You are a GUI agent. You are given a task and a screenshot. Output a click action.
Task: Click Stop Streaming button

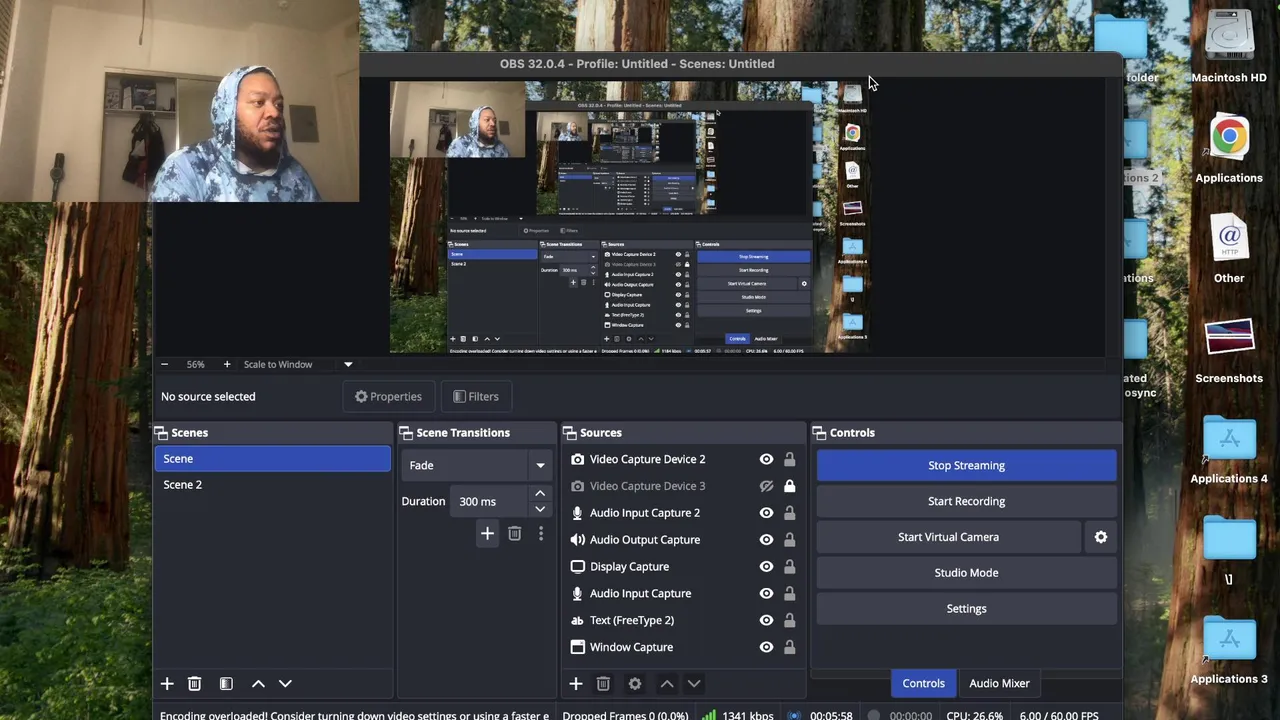coord(966,465)
